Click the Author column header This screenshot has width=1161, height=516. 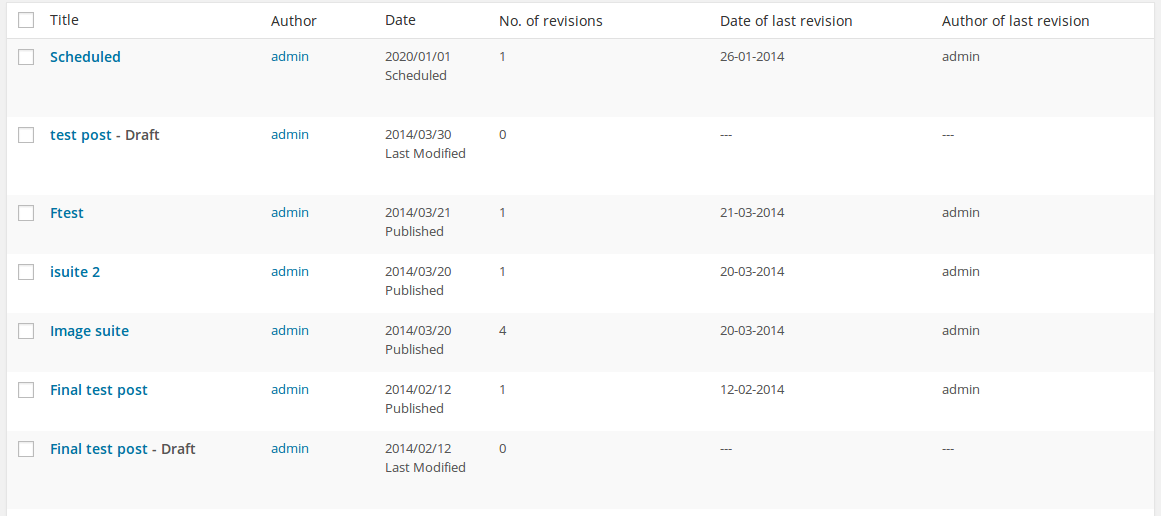point(294,21)
